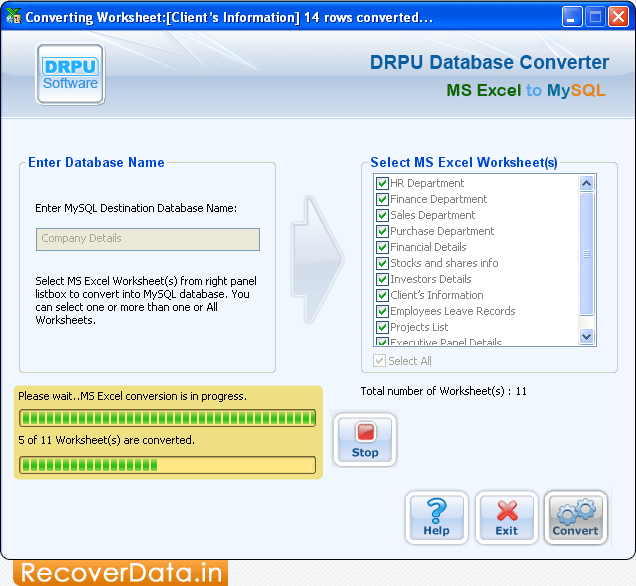
Task: Click the worksheet list scrollbar thumb
Action: pos(587,254)
